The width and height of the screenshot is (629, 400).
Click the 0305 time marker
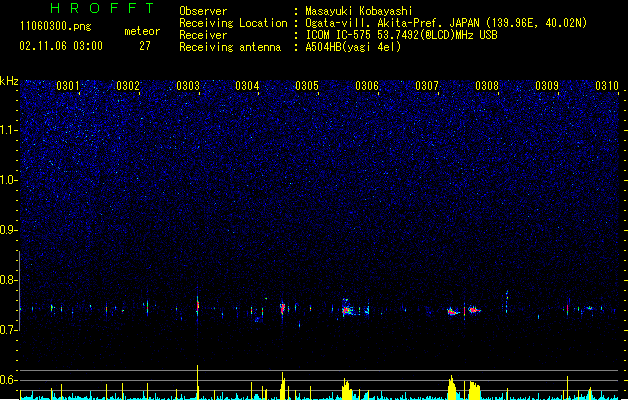pyautogui.click(x=307, y=86)
